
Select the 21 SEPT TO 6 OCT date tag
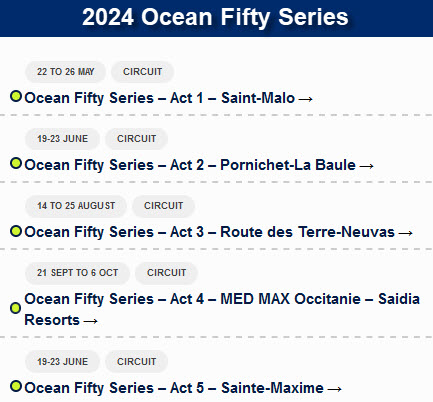click(x=77, y=273)
